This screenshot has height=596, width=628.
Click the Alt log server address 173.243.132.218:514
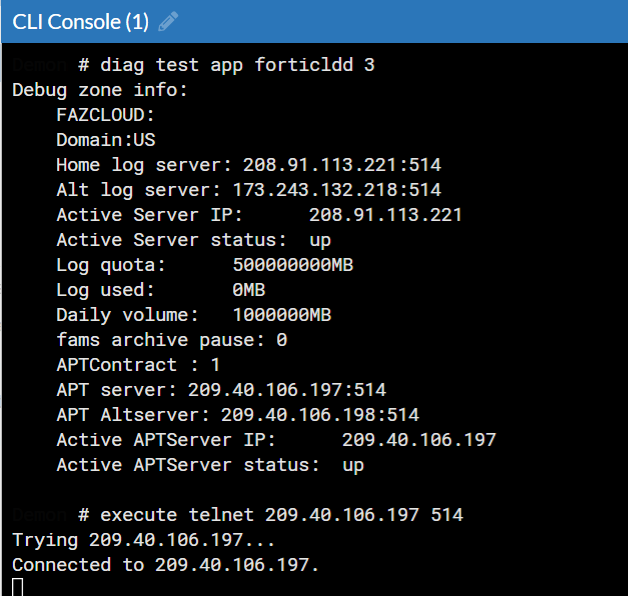point(337,190)
